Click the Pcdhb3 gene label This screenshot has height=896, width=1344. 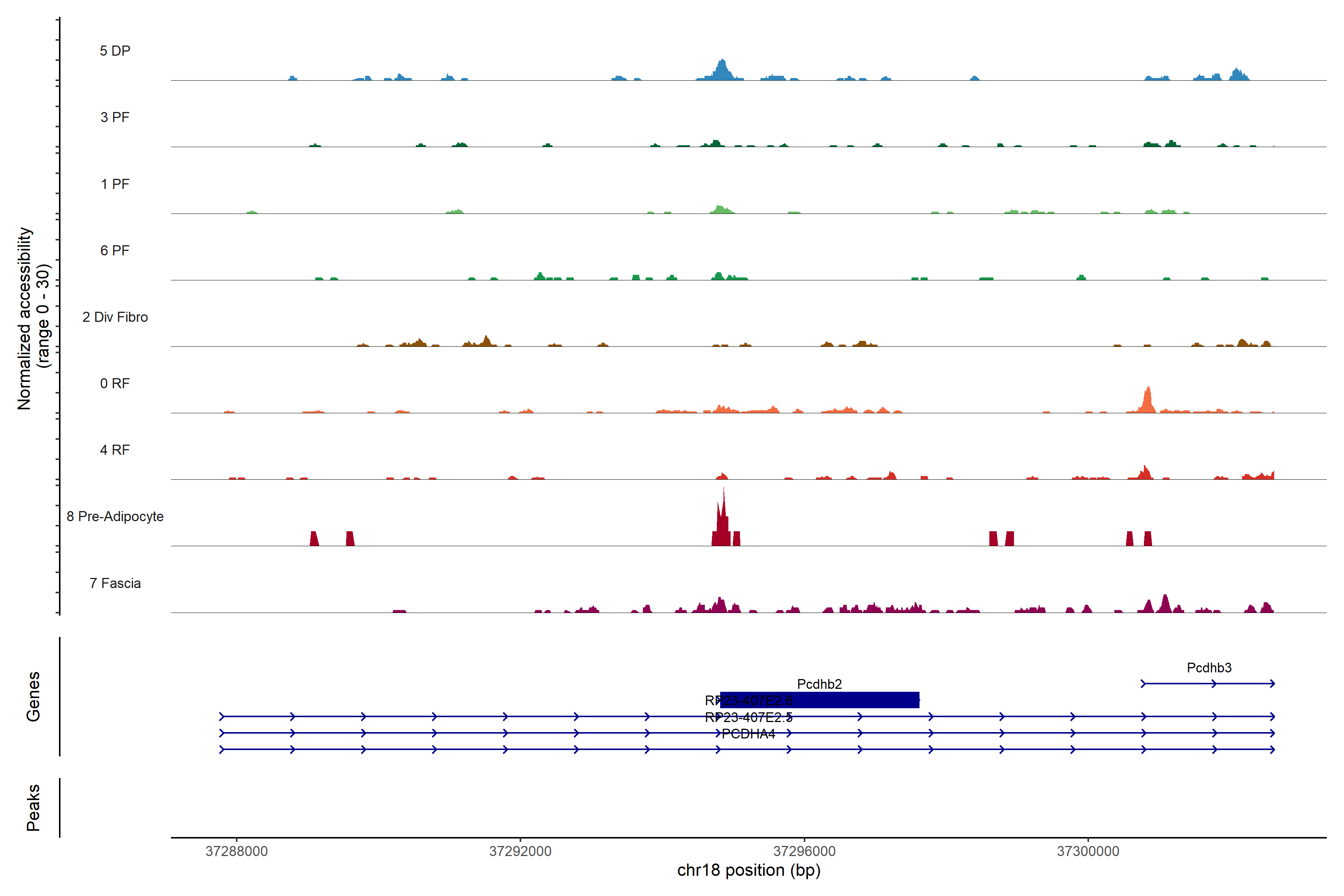1209,668
